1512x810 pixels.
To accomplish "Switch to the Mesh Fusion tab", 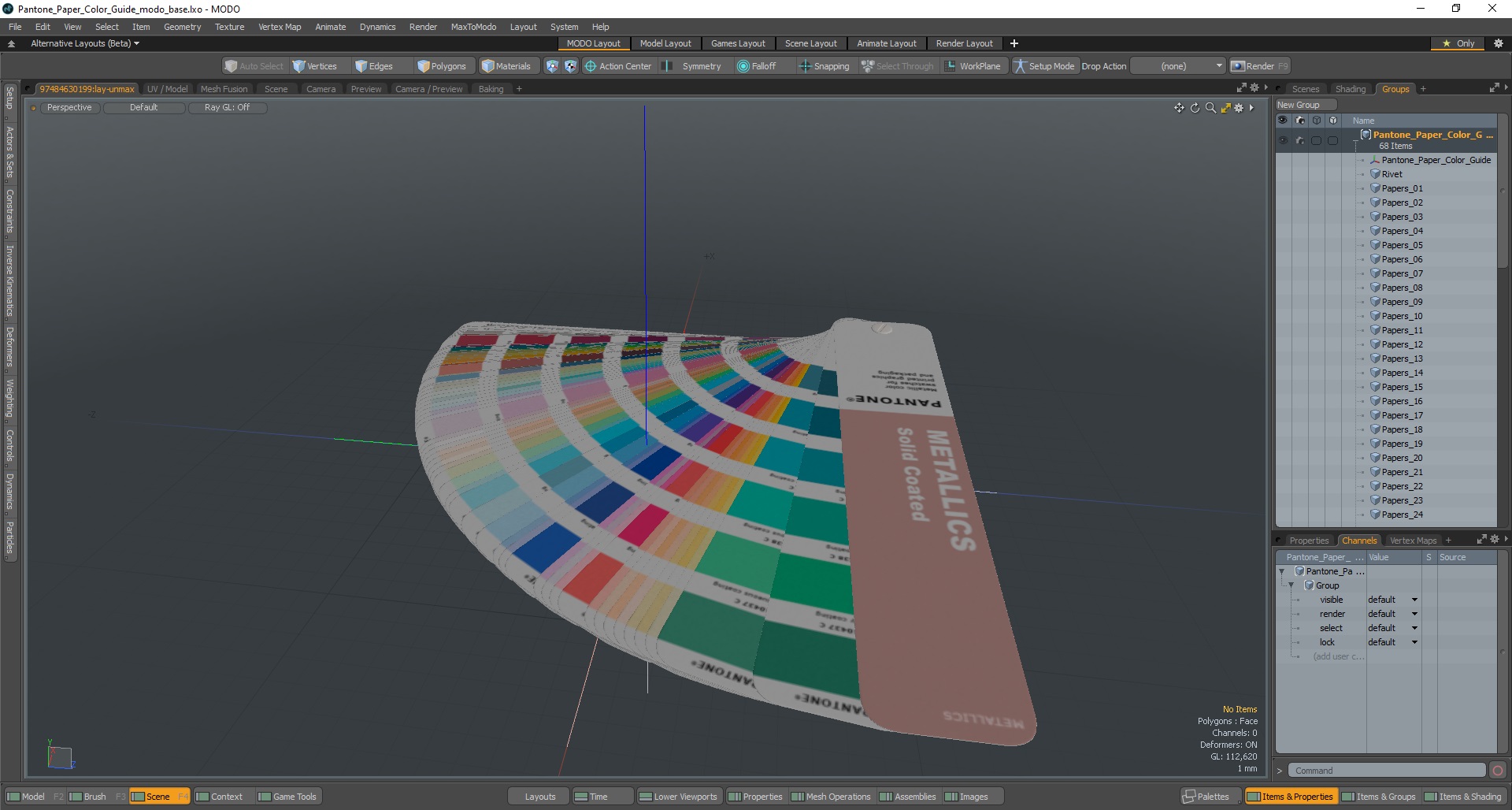I will (x=224, y=89).
